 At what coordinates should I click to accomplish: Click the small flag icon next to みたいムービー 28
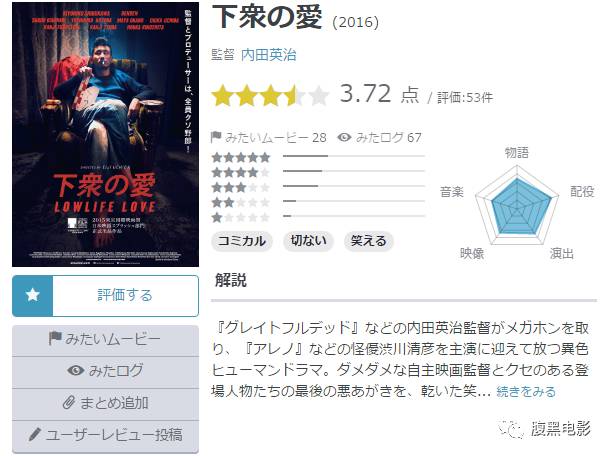[x=216, y=137]
